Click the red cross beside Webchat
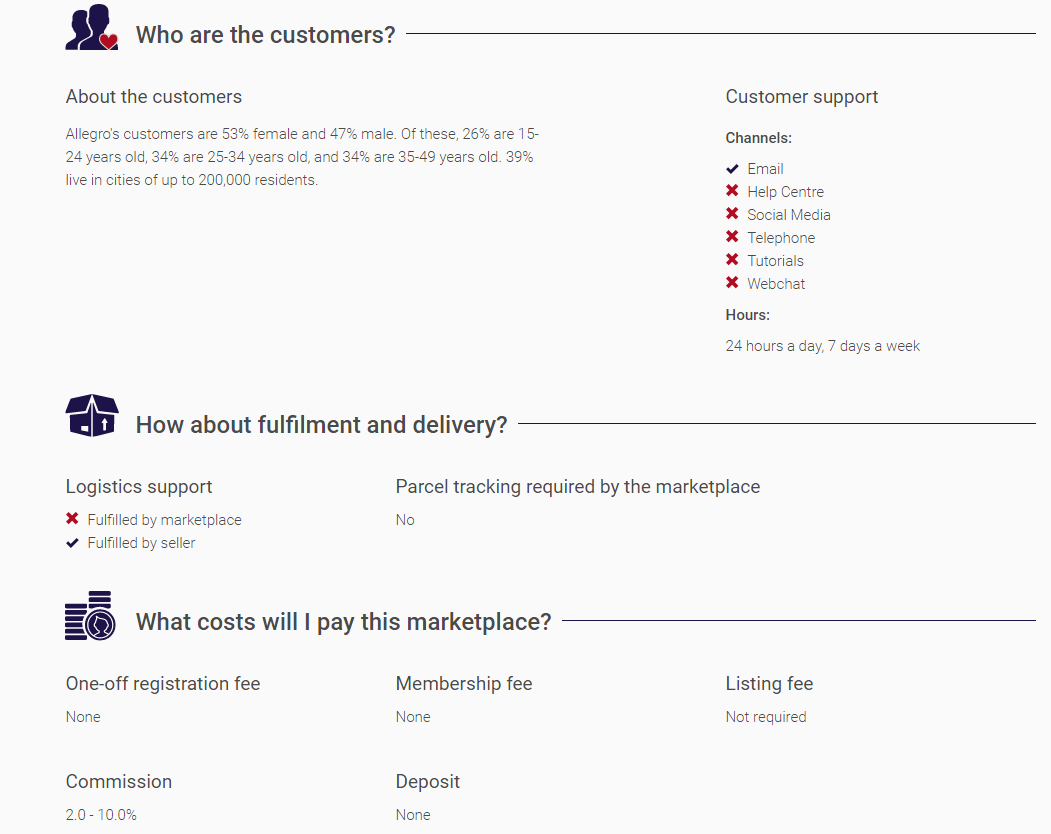 [732, 283]
